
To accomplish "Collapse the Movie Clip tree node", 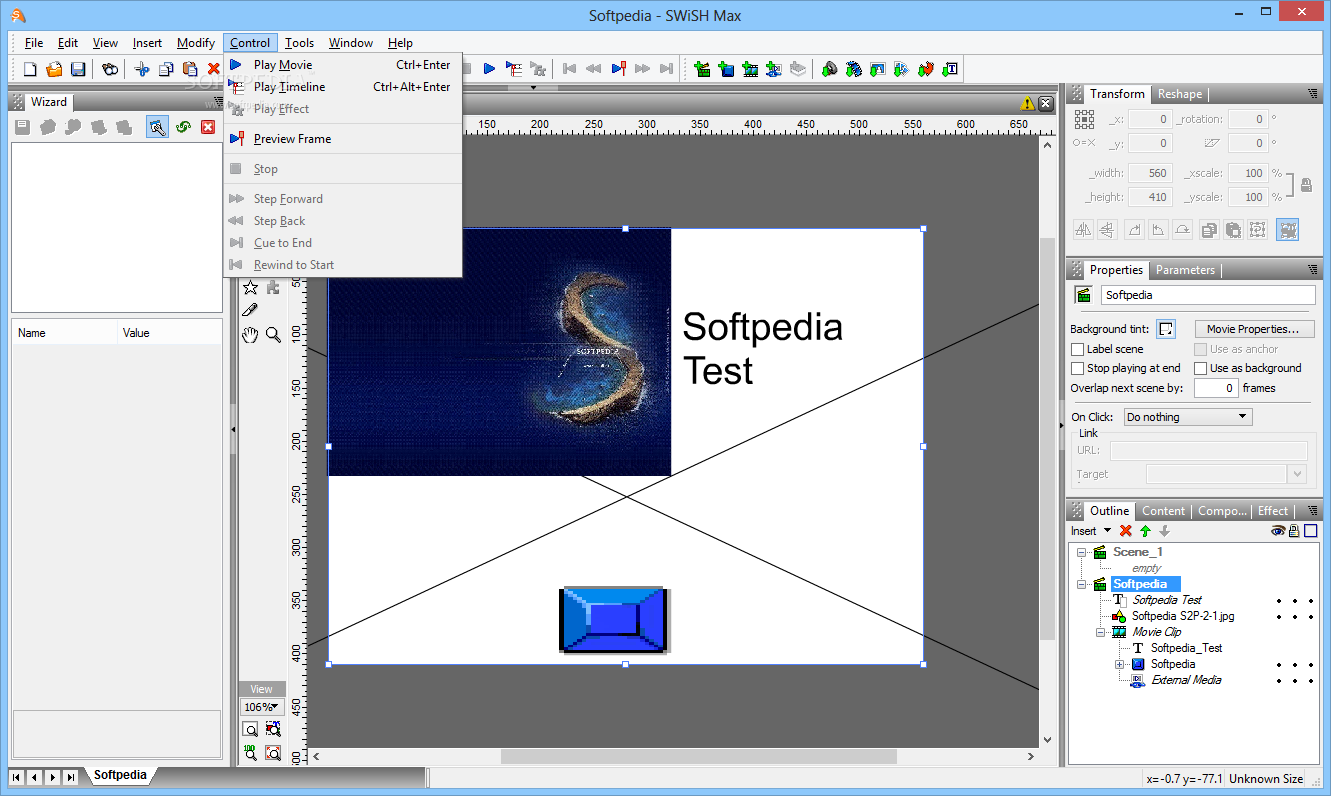I will [x=1100, y=632].
